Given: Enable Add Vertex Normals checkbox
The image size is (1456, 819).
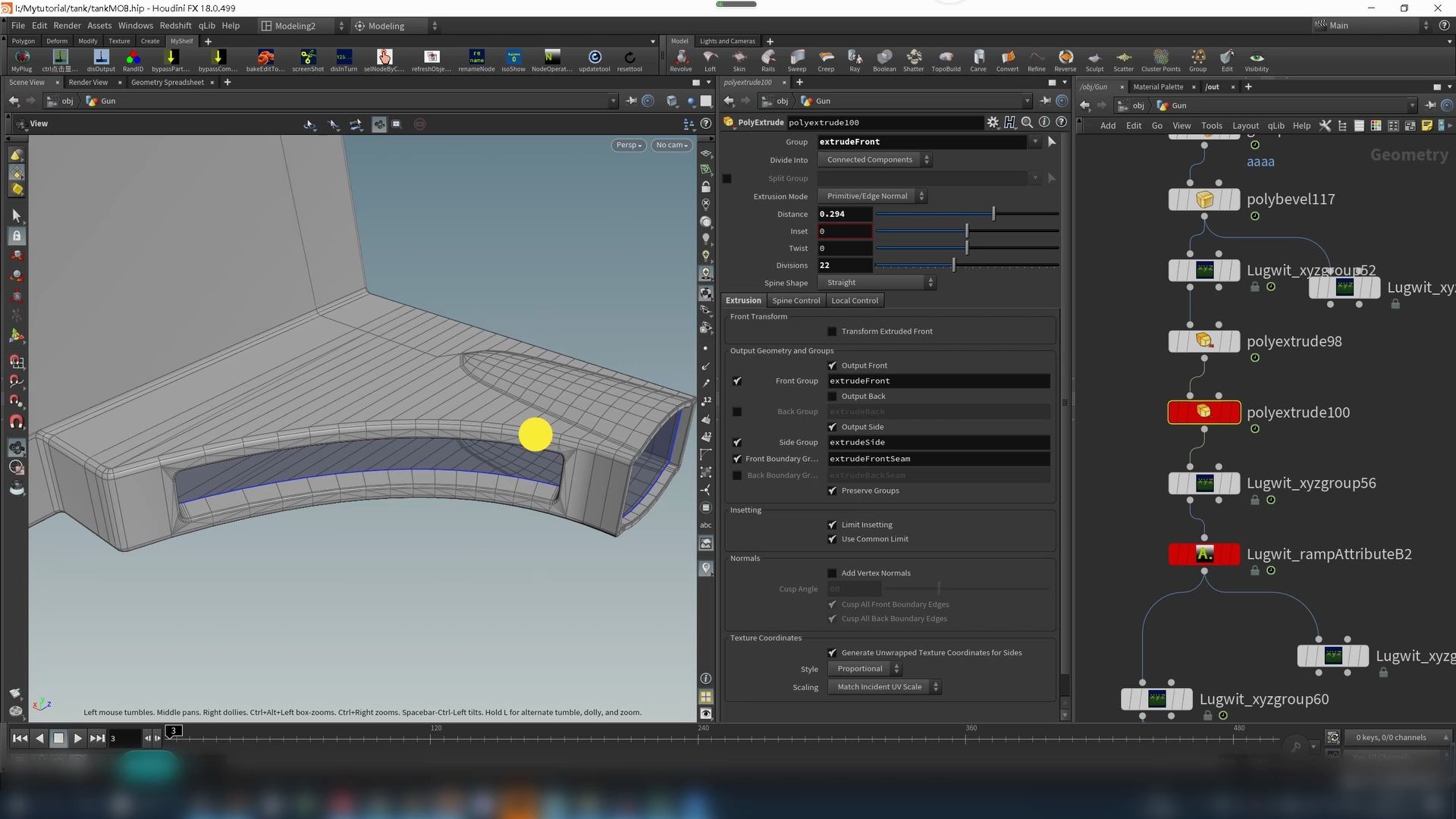Looking at the screenshot, I should pos(832,573).
